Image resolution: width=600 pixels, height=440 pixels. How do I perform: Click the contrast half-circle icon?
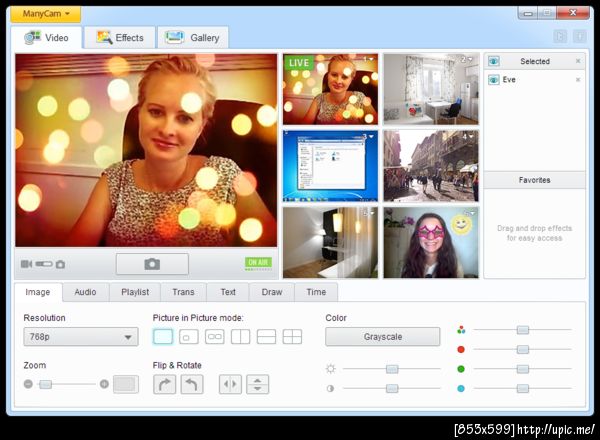(330, 389)
